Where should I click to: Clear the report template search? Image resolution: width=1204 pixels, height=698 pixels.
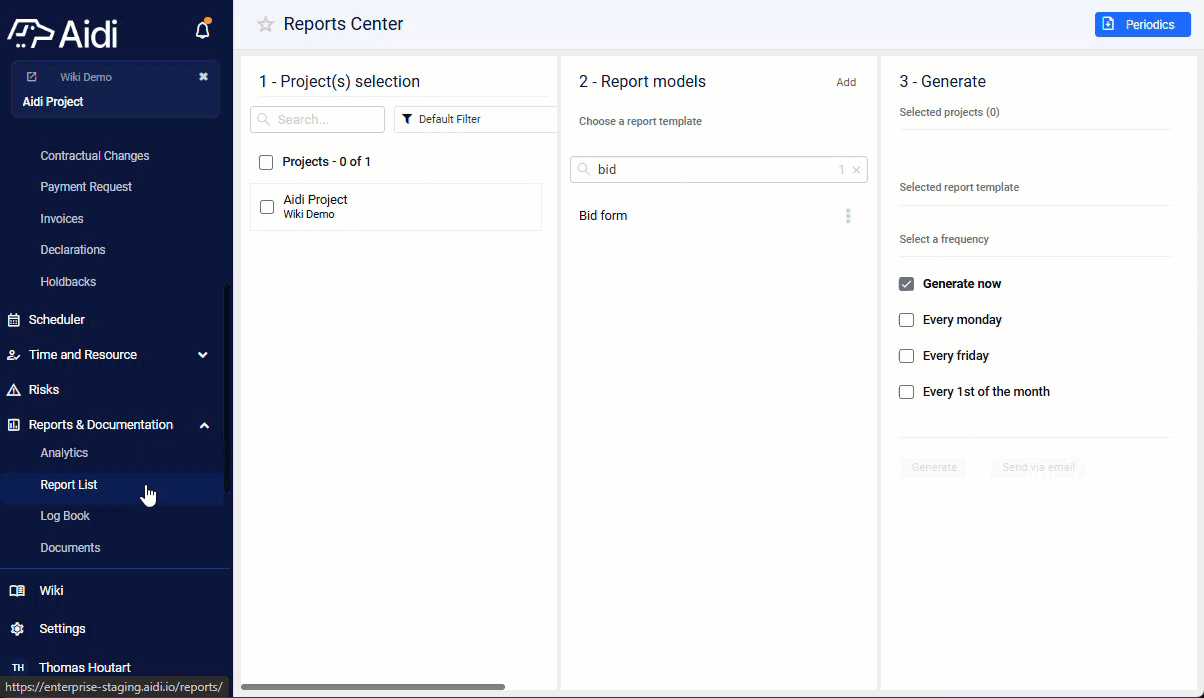856,170
